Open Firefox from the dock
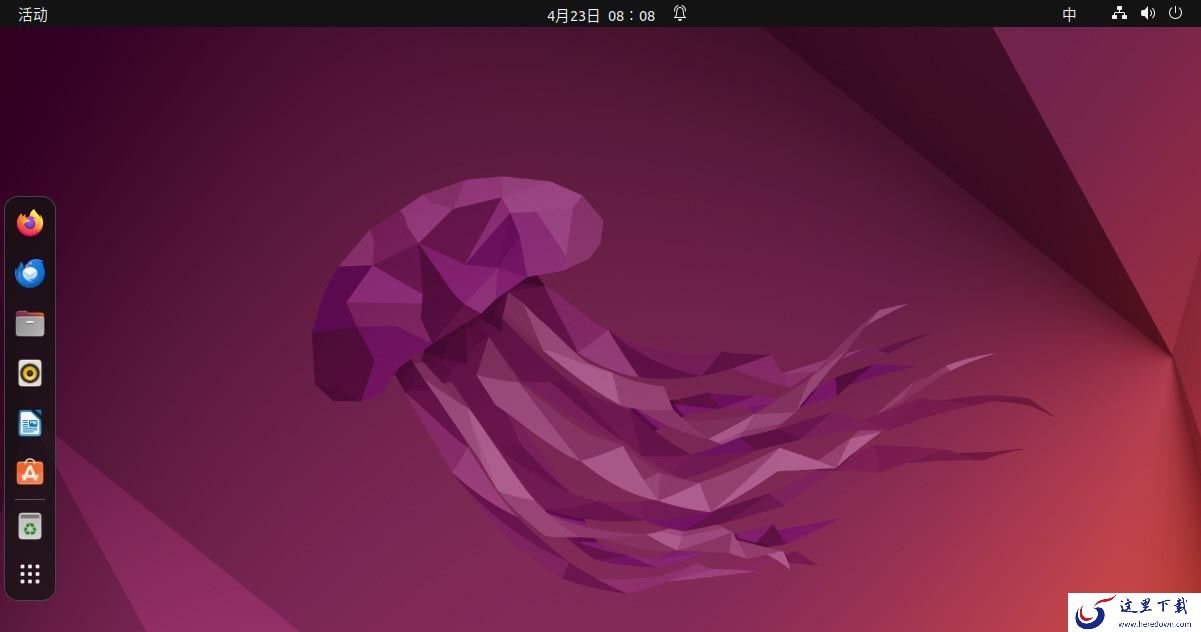The height and width of the screenshot is (632, 1201). (x=30, y=223)
